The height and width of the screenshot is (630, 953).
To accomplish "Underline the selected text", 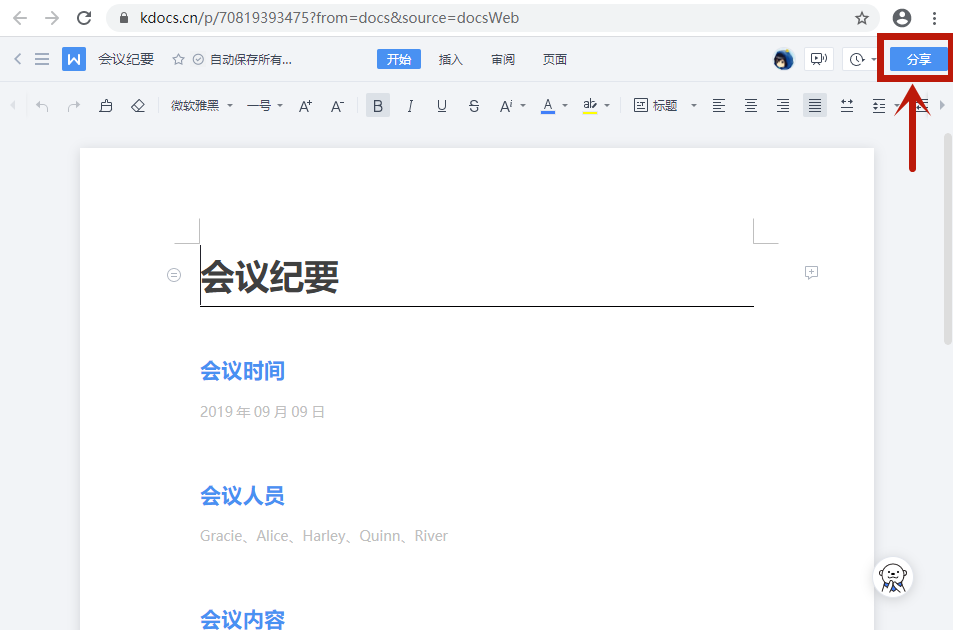I will 441,105.
